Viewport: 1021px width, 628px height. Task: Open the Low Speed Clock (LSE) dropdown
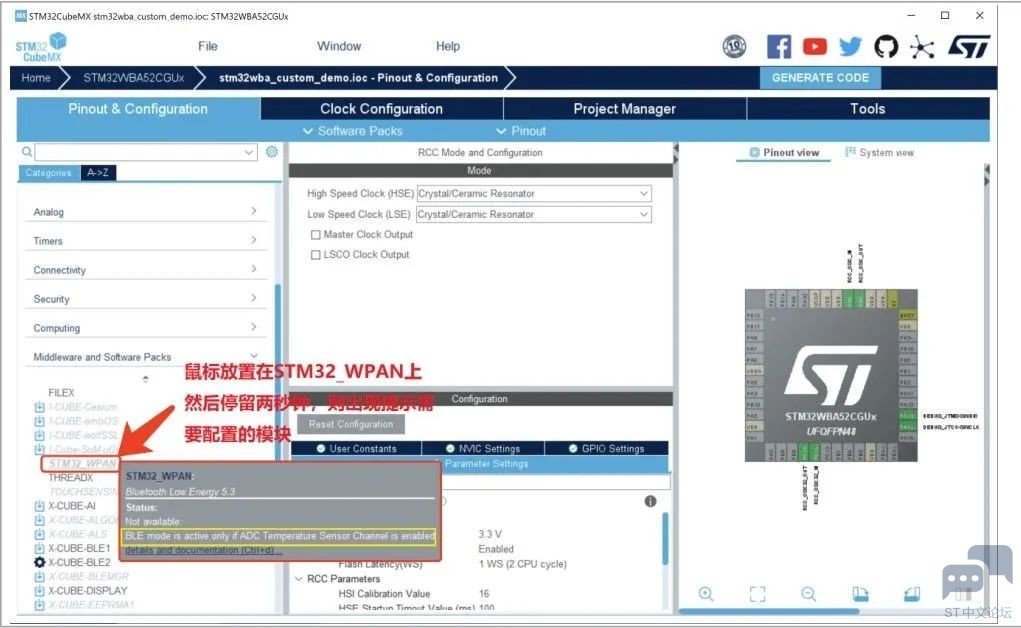(x=534, y=214)
